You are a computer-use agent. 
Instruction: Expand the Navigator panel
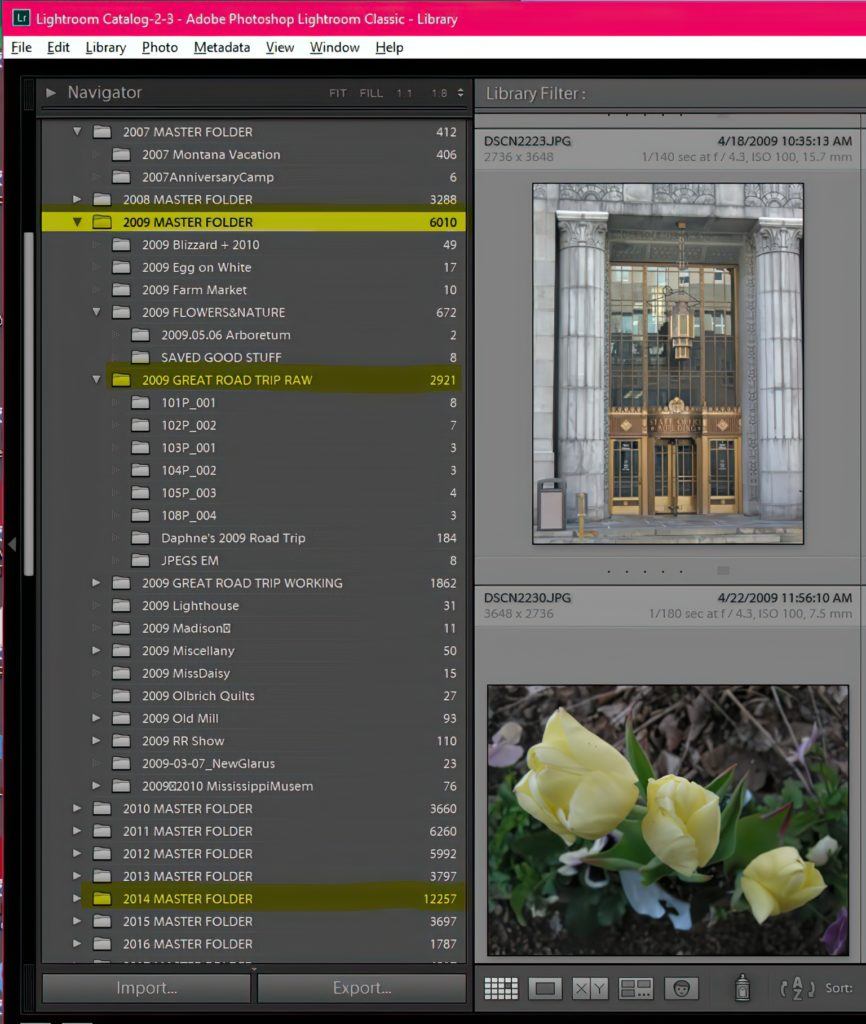51,93
